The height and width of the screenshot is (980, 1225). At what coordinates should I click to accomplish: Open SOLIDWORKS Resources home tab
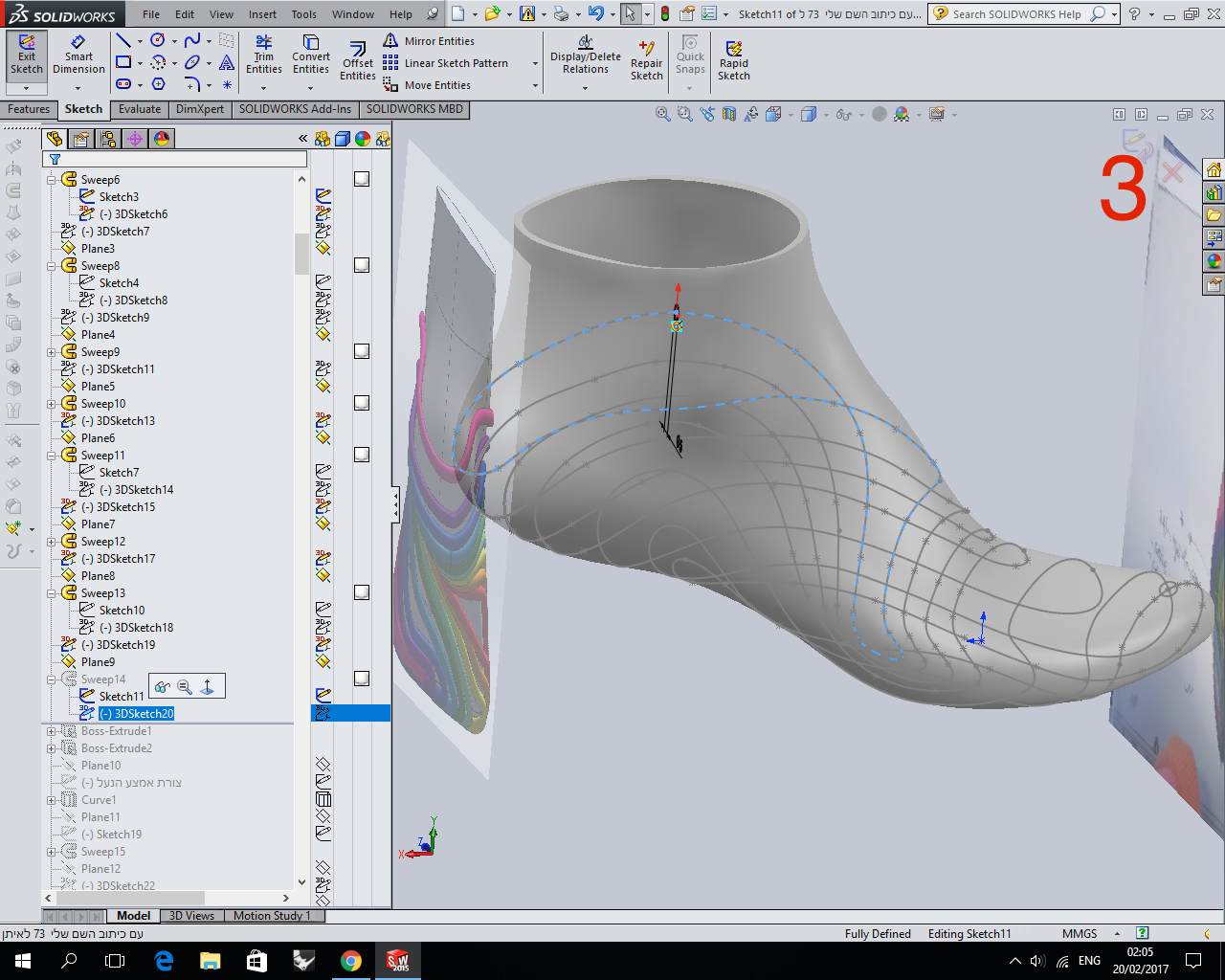(x=1214, y=170)
